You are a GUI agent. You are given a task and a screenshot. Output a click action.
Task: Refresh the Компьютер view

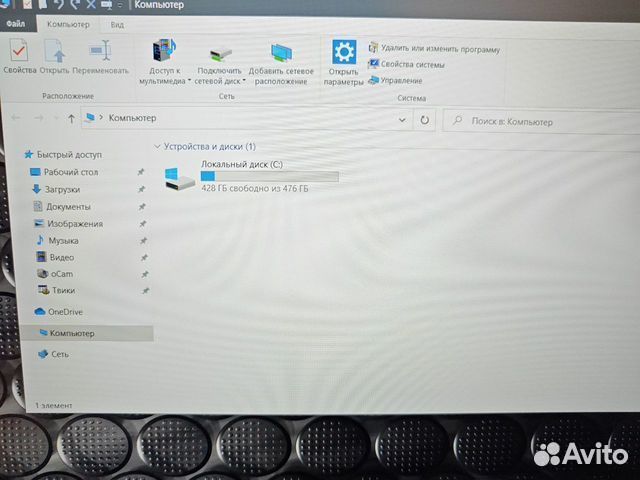pyautogui.click(x=424, y=120)
